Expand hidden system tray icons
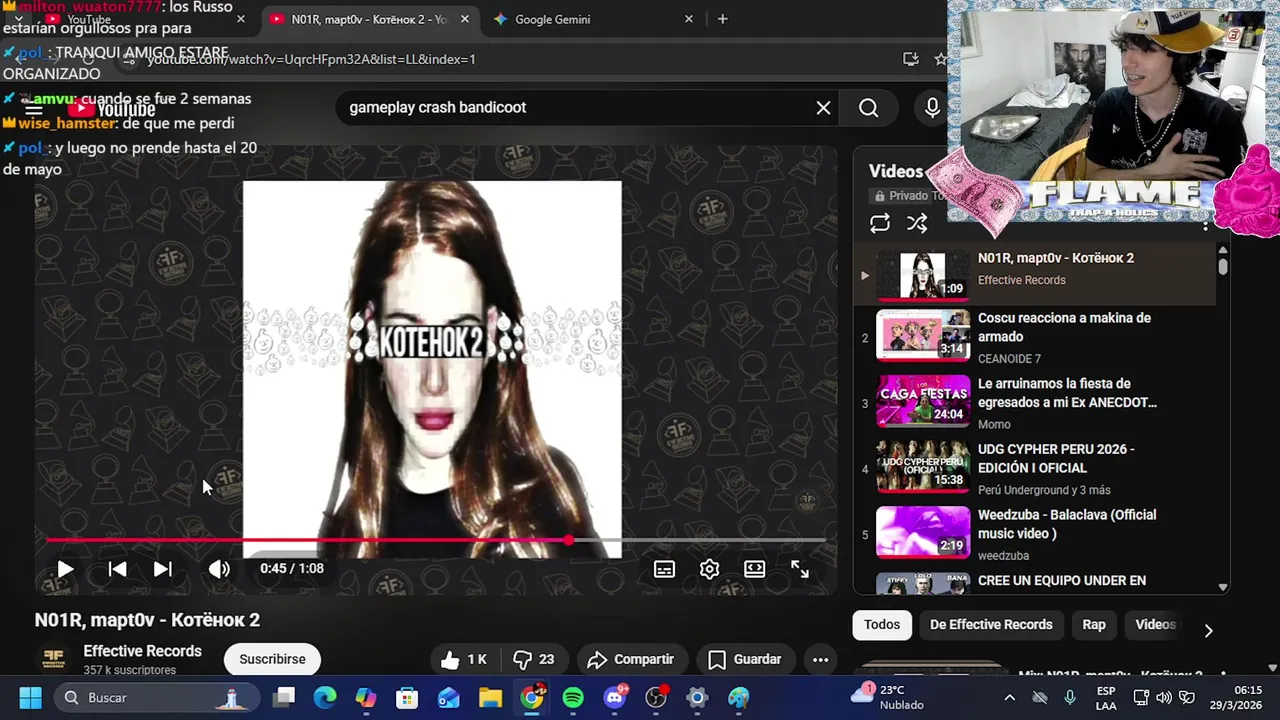Image resolution: width=1280 pixels, height=720 pixels. click(1009, 698)
